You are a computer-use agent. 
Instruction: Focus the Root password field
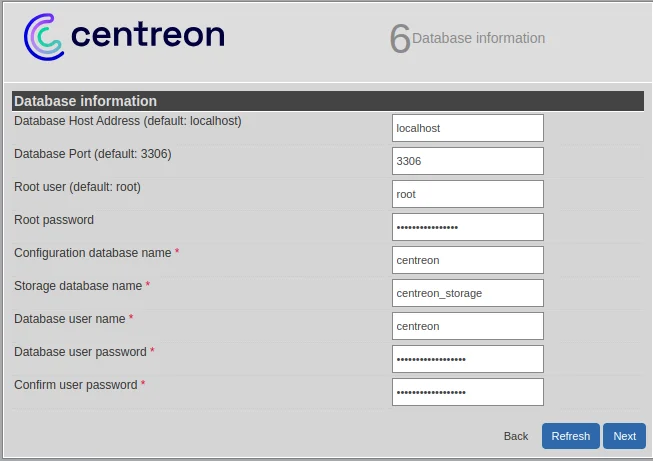[x=468, y=227]
